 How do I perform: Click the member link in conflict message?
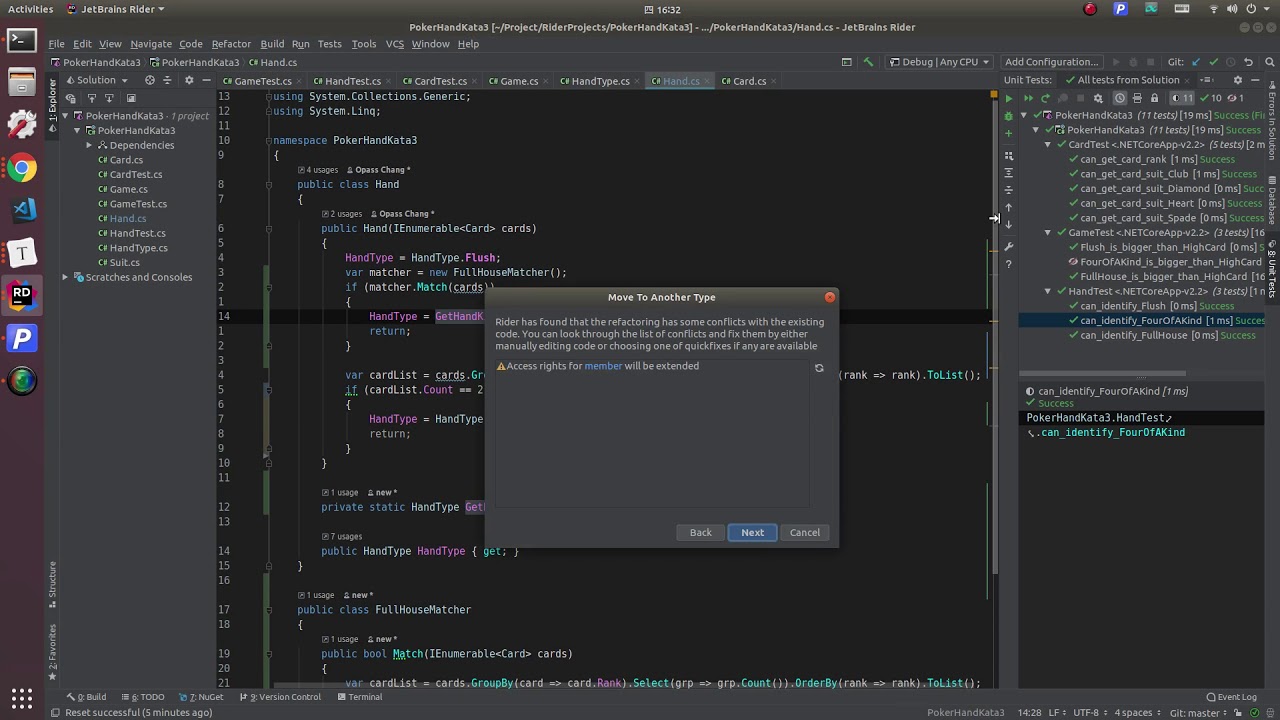(x=603, y=366)
